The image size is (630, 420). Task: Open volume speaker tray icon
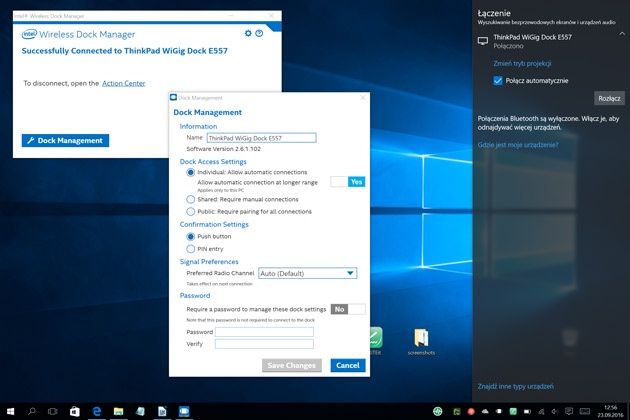coord(555,411)
